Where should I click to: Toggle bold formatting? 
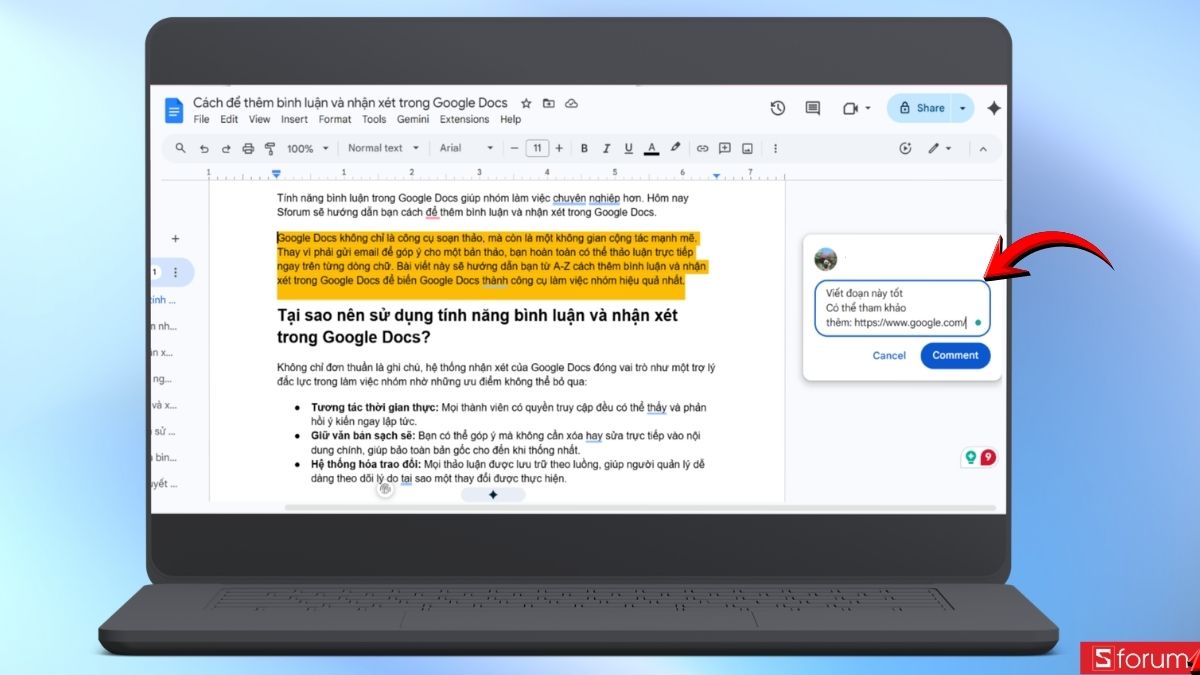pos(585,148)
